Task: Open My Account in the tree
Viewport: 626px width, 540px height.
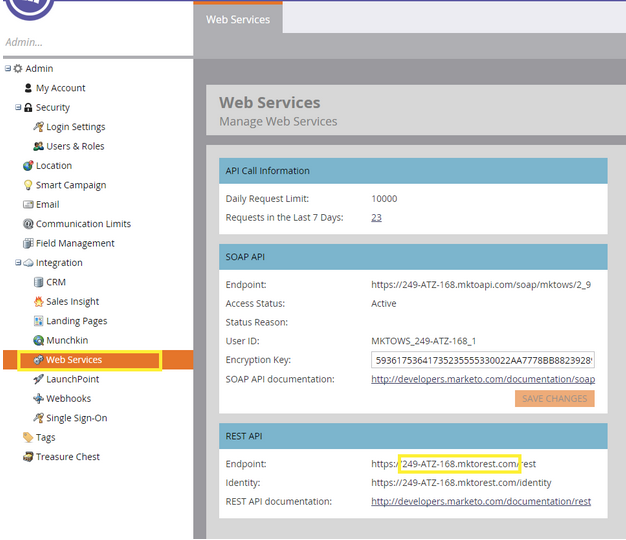Action: pos(61,88)
